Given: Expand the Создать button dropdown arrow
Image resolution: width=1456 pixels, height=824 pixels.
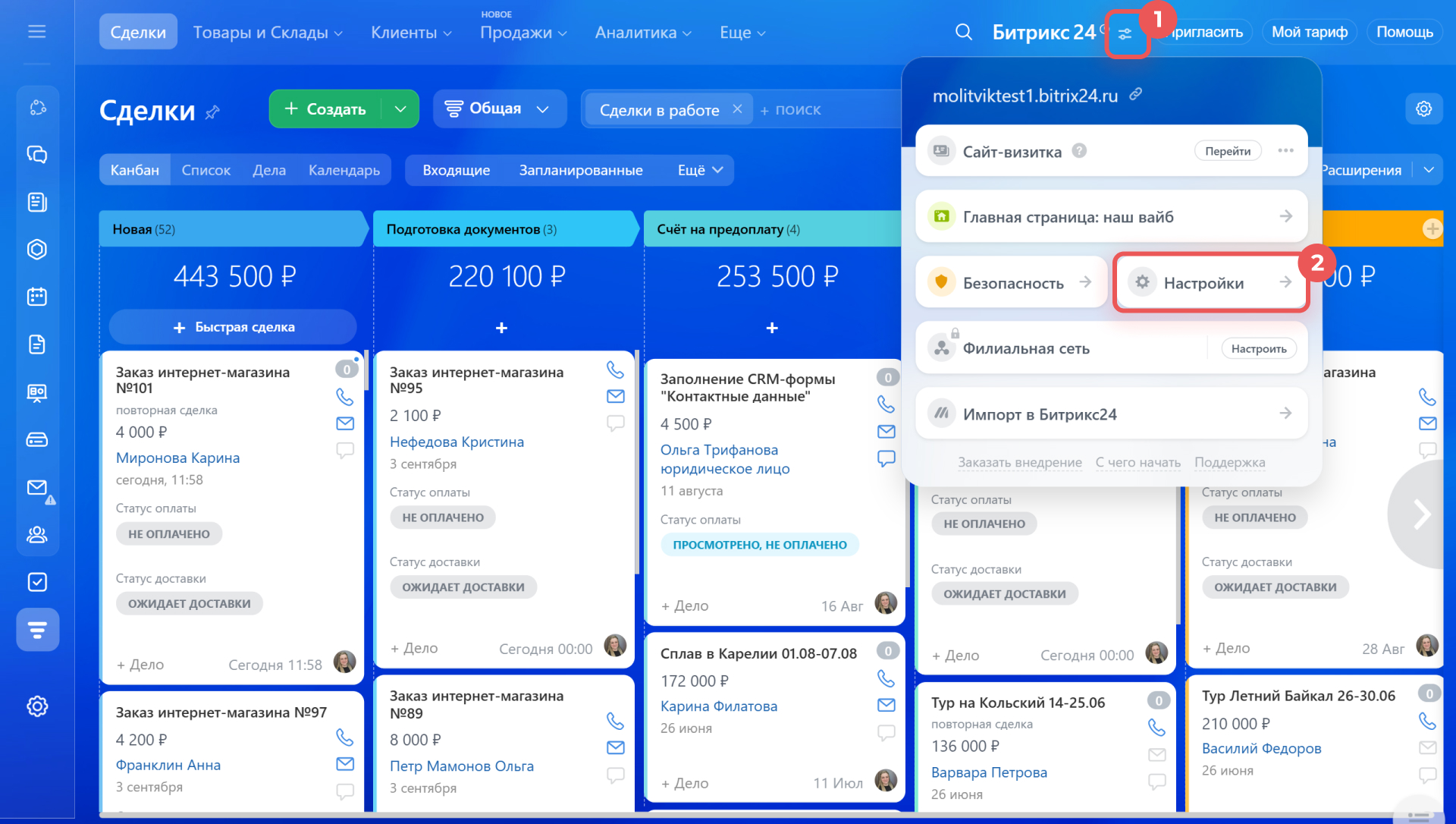Looking at the screenshot, I should [x=400, y=109].
